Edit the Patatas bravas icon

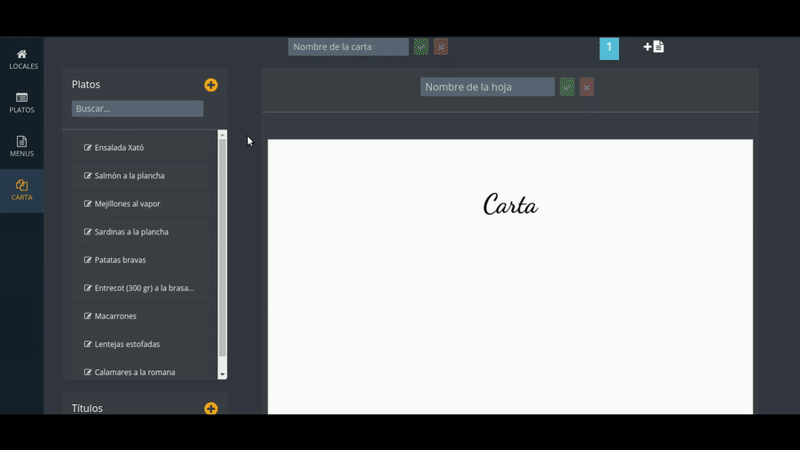(x=88, y=260)
